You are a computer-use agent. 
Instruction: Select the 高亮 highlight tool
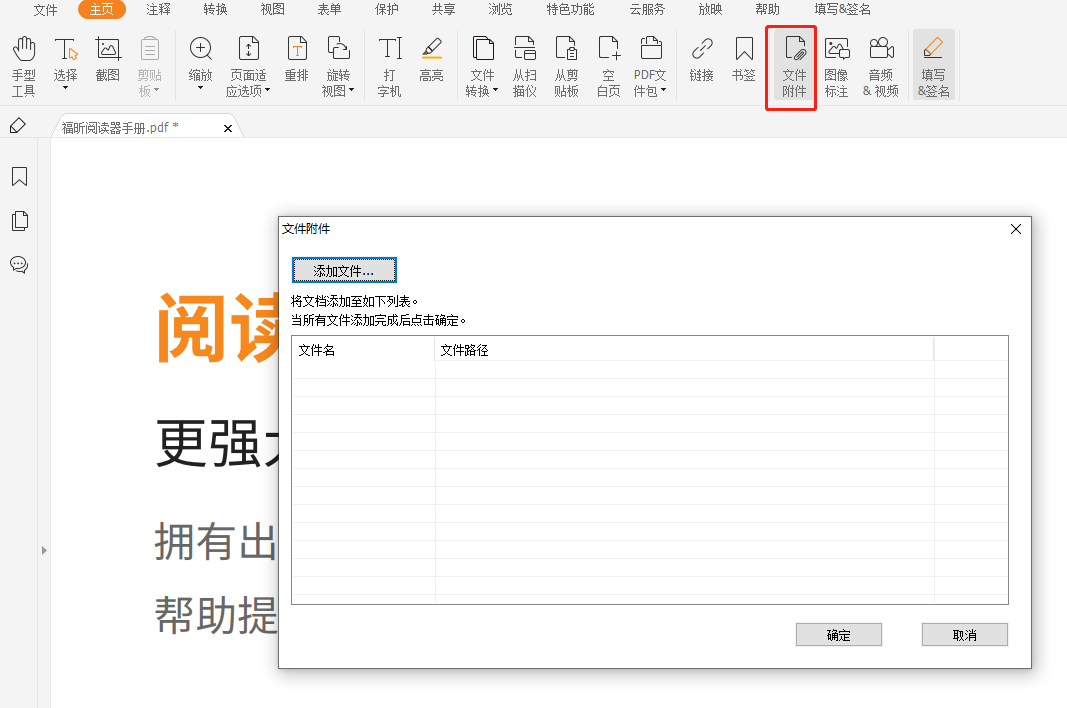click(431, 63)
